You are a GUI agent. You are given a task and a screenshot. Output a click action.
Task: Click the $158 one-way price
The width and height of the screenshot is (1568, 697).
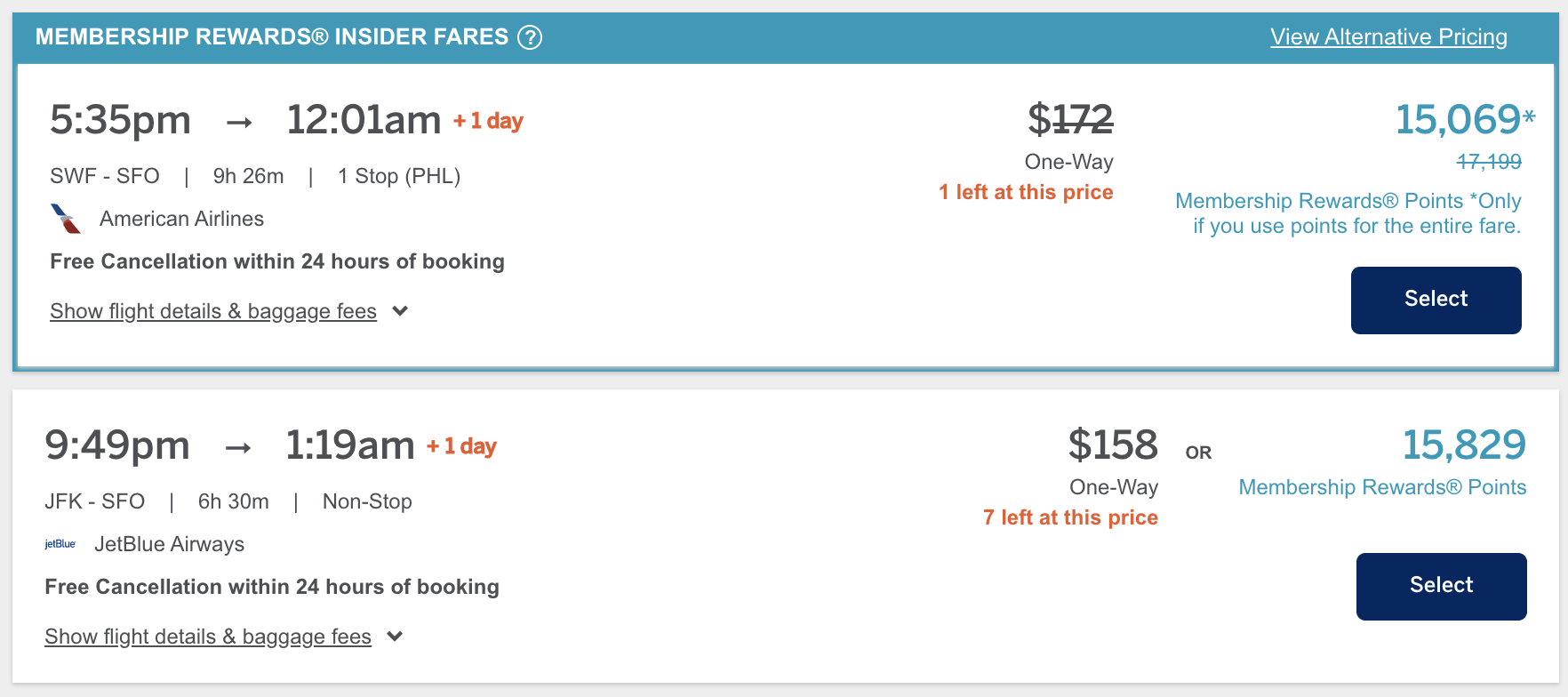pyautogui.click(x=1113, y=445)
